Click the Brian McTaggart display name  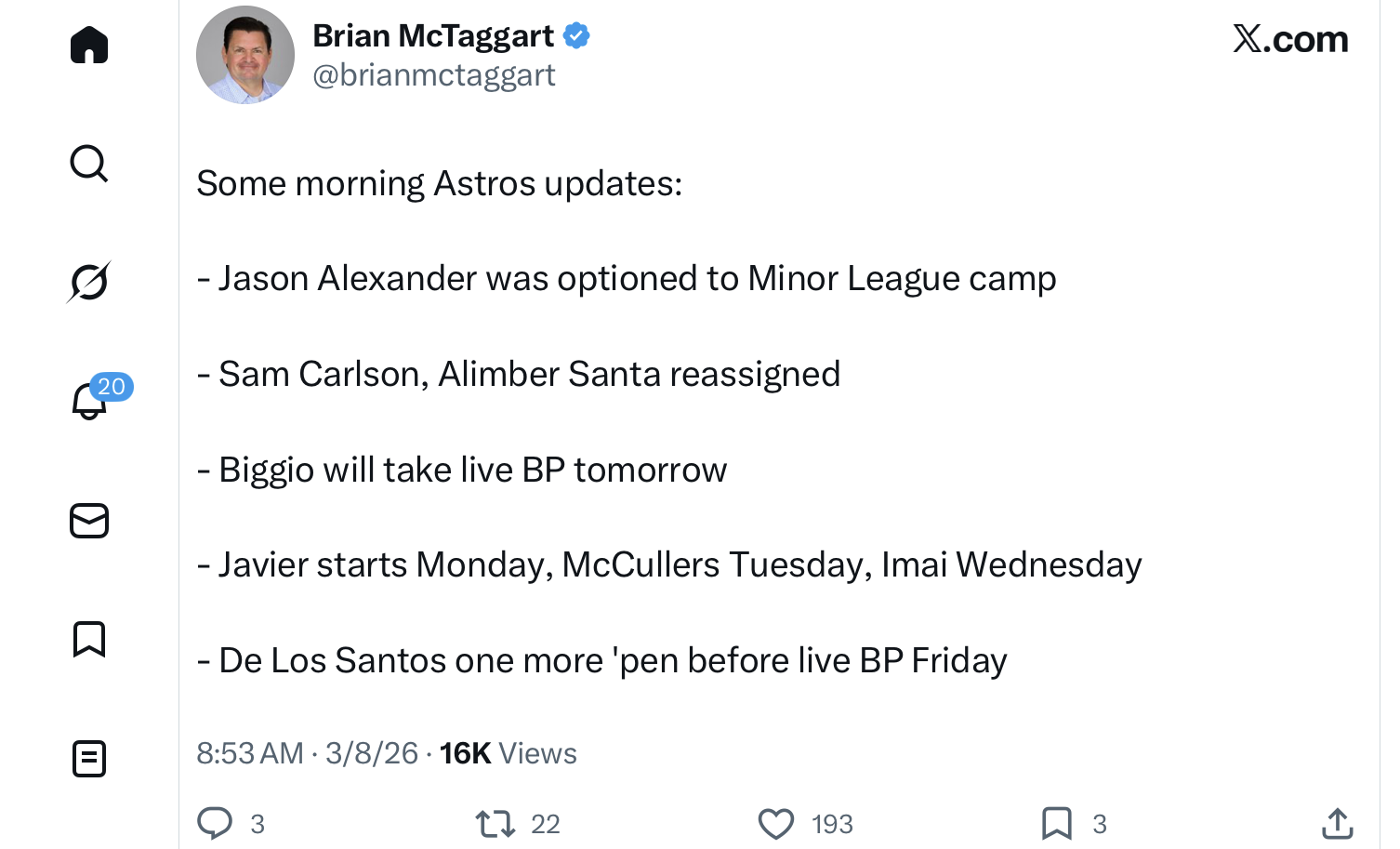pos(433,35)
